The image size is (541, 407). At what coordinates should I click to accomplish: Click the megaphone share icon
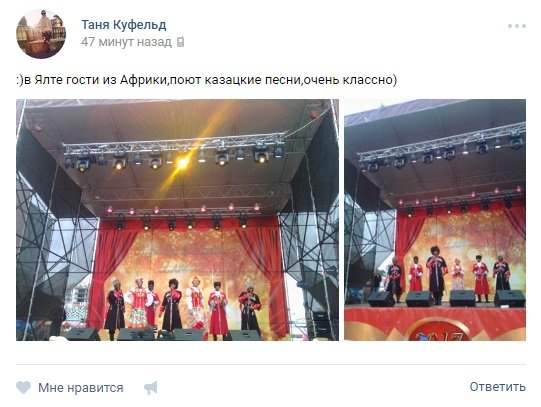point(151,388)
